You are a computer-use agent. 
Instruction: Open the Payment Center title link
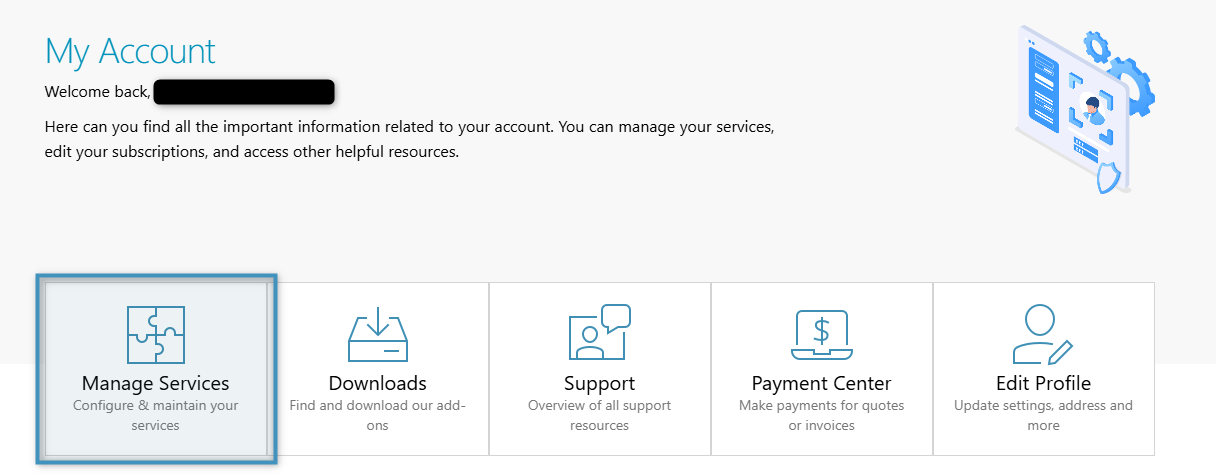(x=821, y=384)
